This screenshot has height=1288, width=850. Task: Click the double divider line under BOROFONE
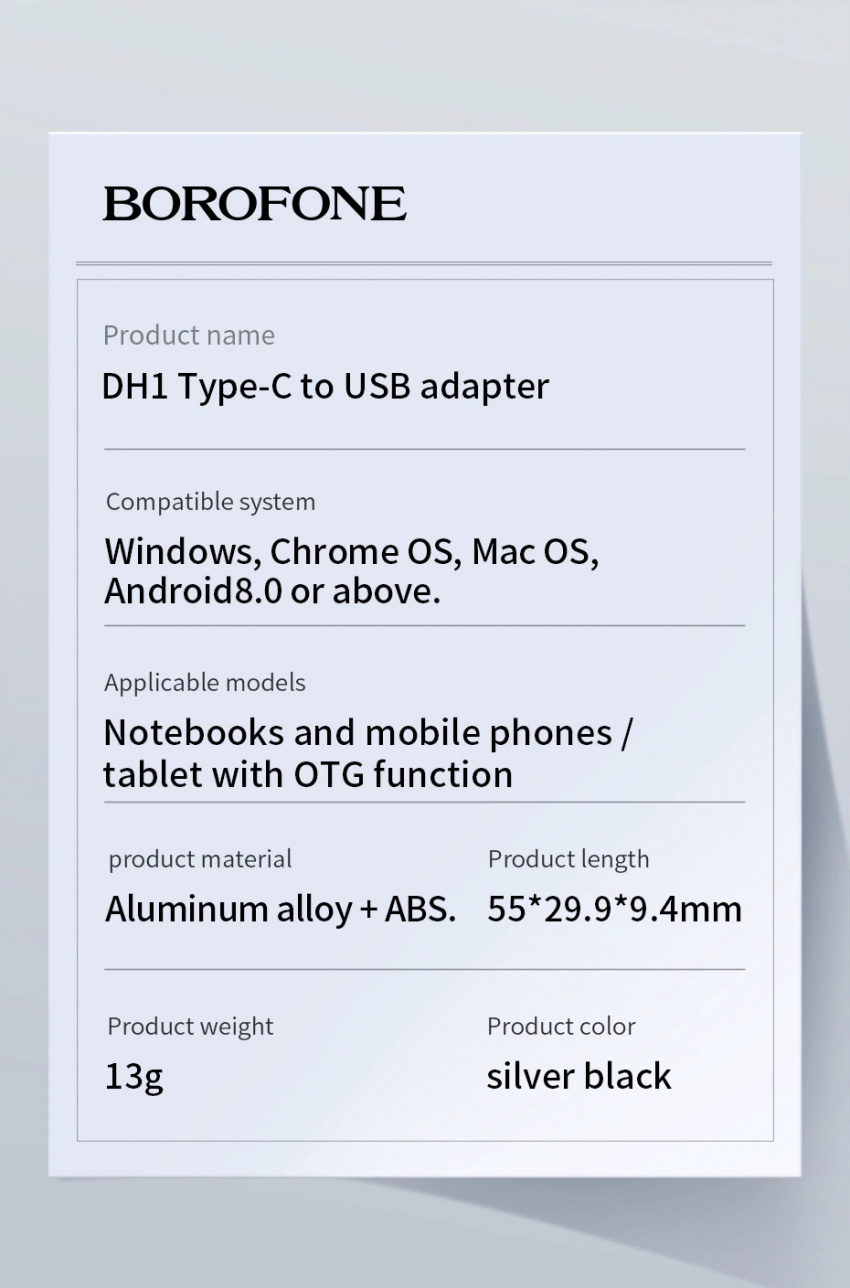(x=424, y=264)
